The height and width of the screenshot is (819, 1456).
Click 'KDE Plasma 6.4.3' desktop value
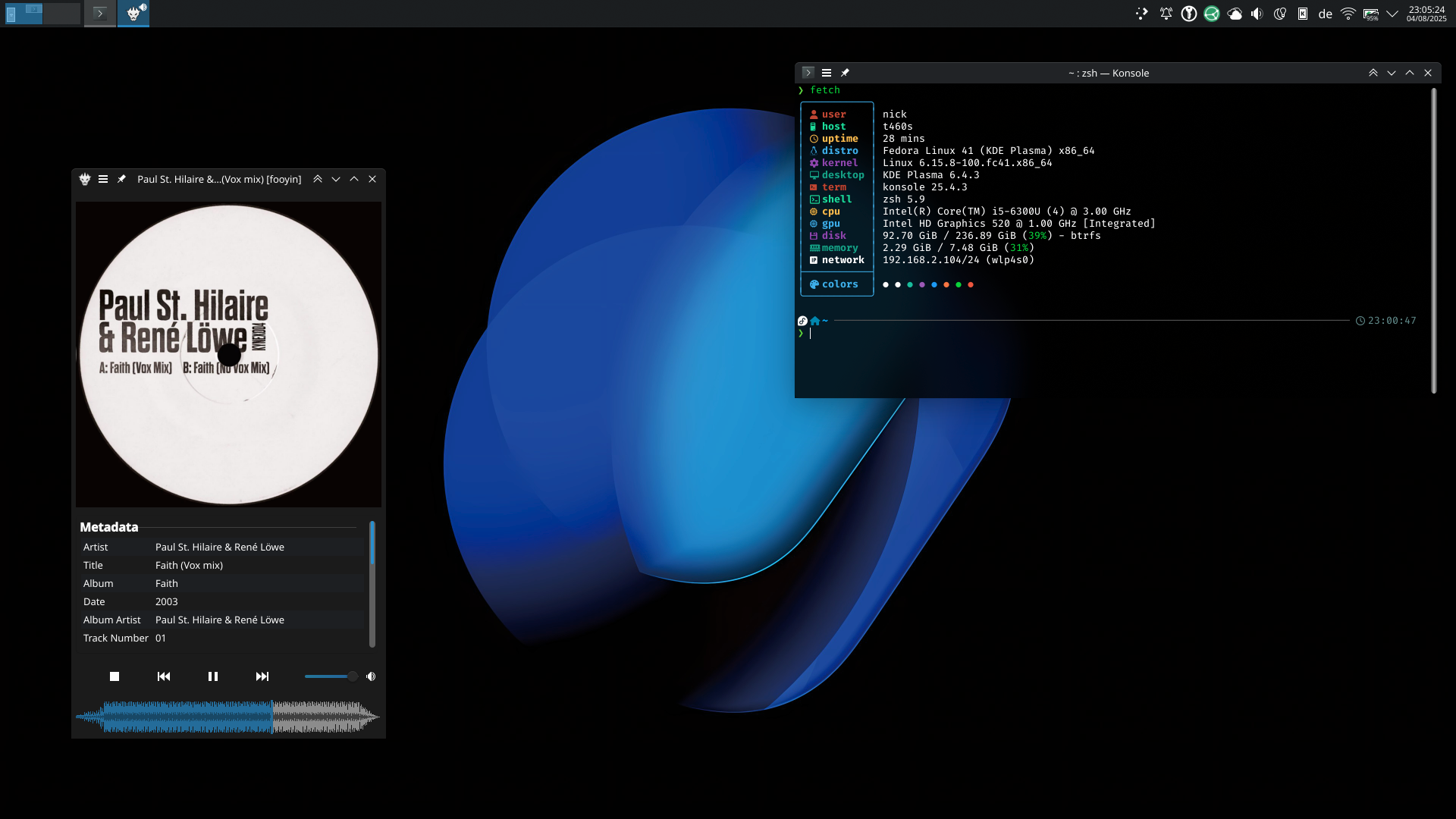[x=931, y=175]
